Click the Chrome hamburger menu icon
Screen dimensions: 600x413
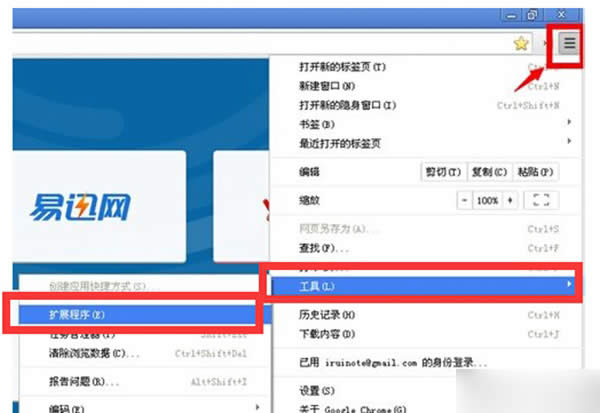pos(569,43)
